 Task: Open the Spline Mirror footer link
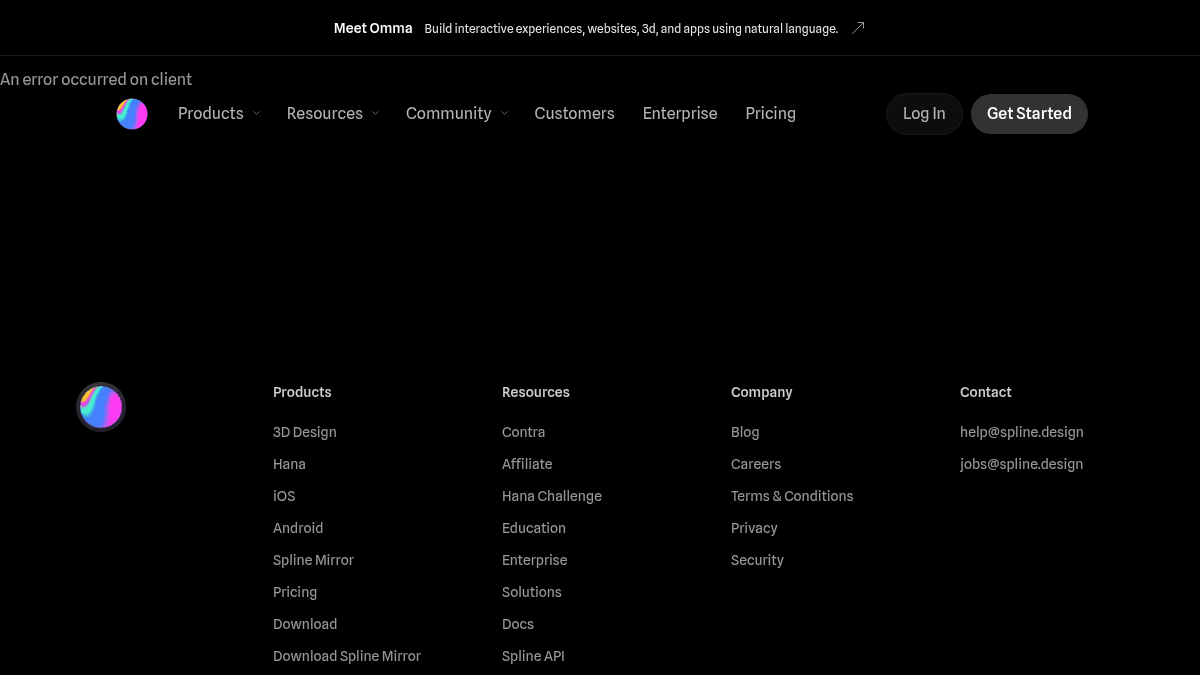point(313,560)
